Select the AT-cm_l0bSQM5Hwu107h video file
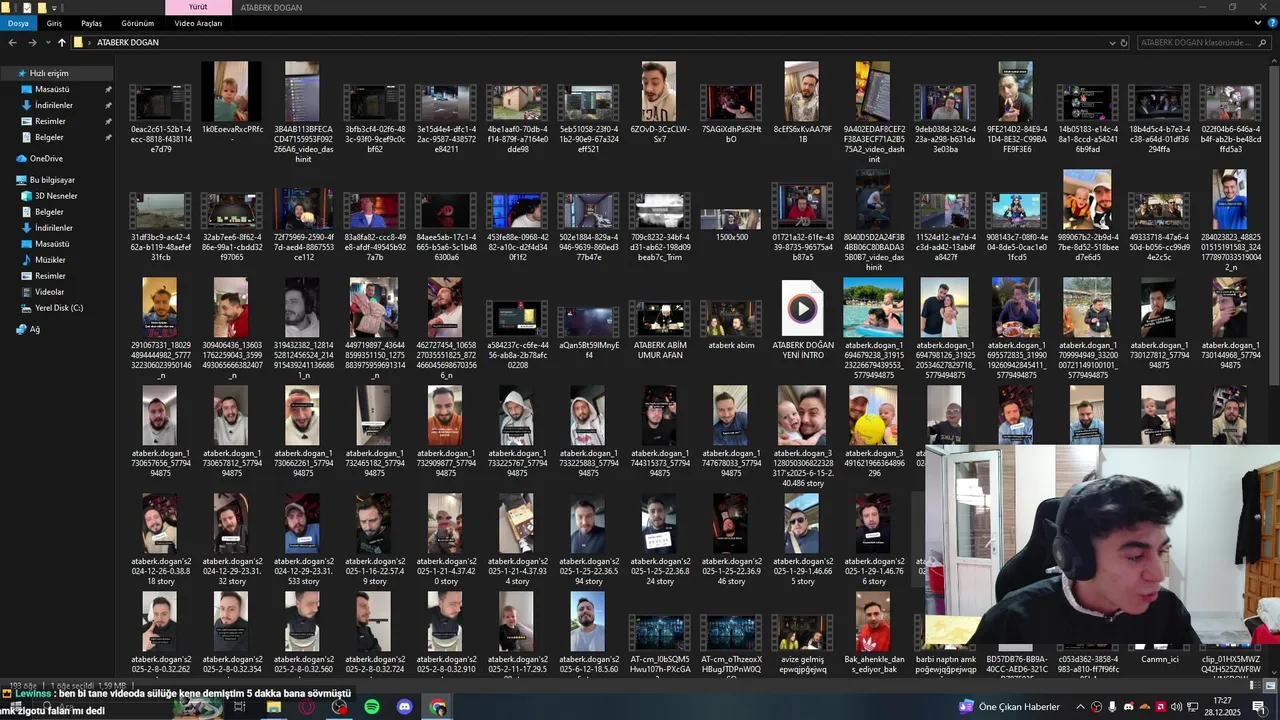This screenshot has height=720, width=1280. pyautogui.click(x=660, y=645)
